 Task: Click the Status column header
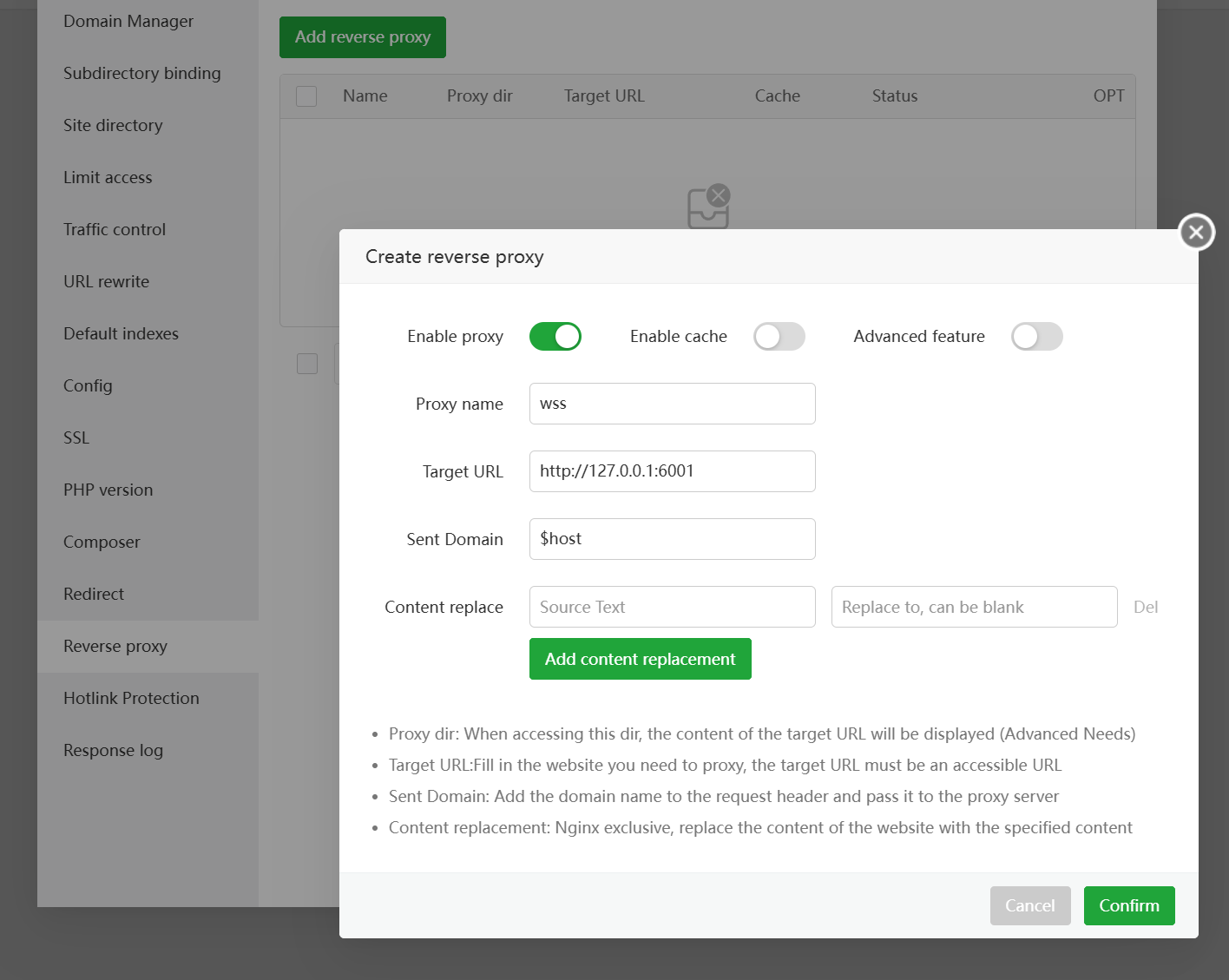(x=895, y=96)
